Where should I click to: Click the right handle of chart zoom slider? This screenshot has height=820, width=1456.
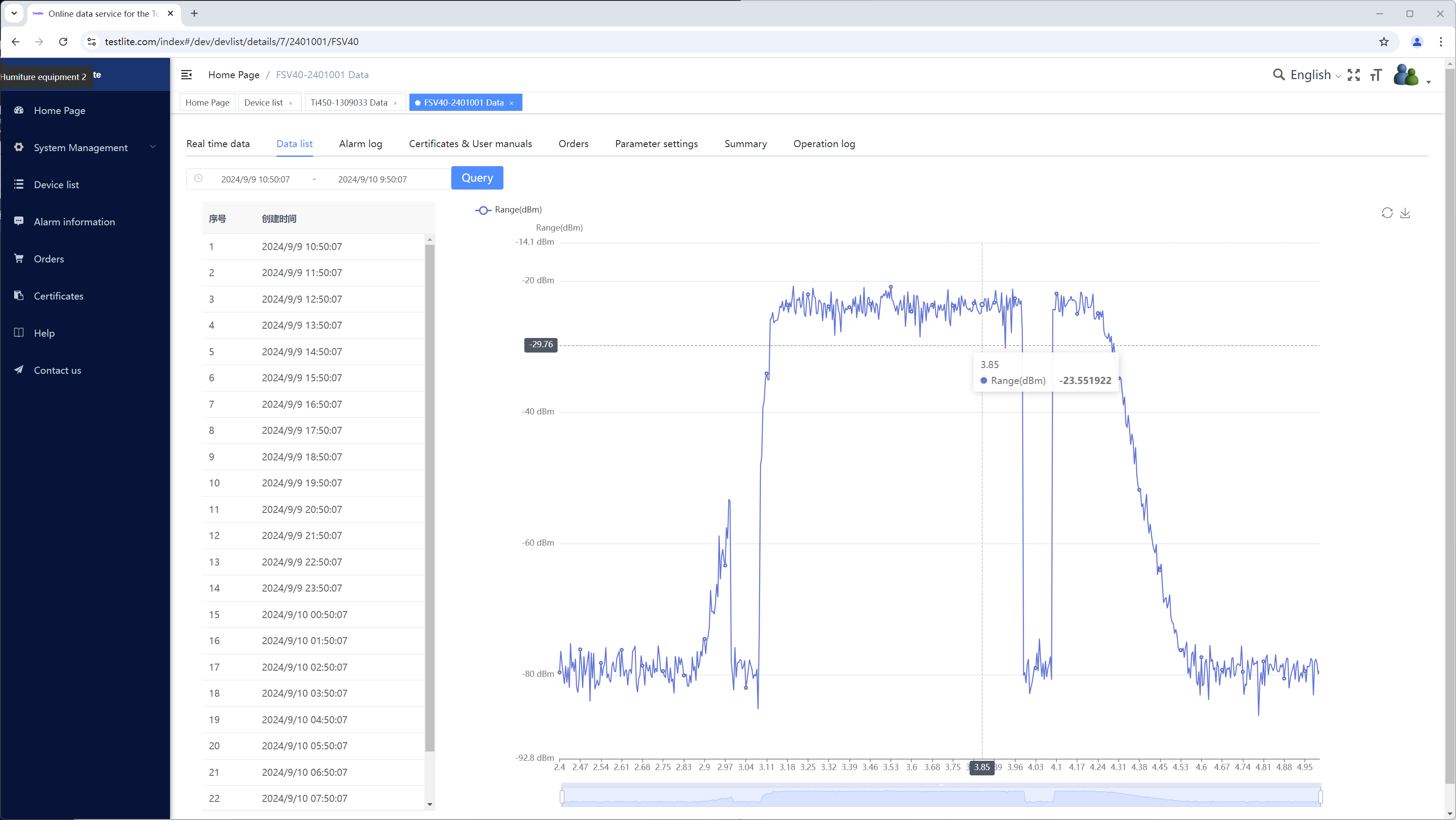click(x=1320, y=797)
